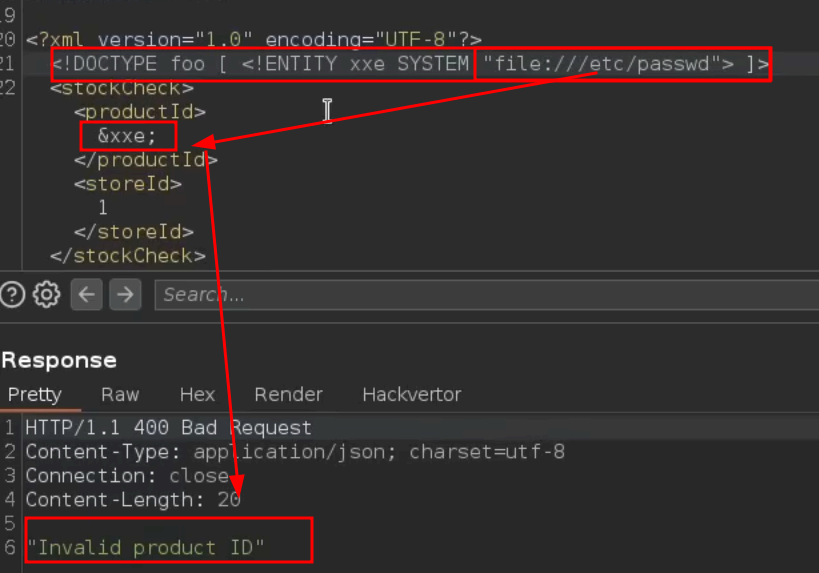Viewport: 819px width, 573px height.
Task: Switch to the Pretty response tab
Action: (35, 394)
